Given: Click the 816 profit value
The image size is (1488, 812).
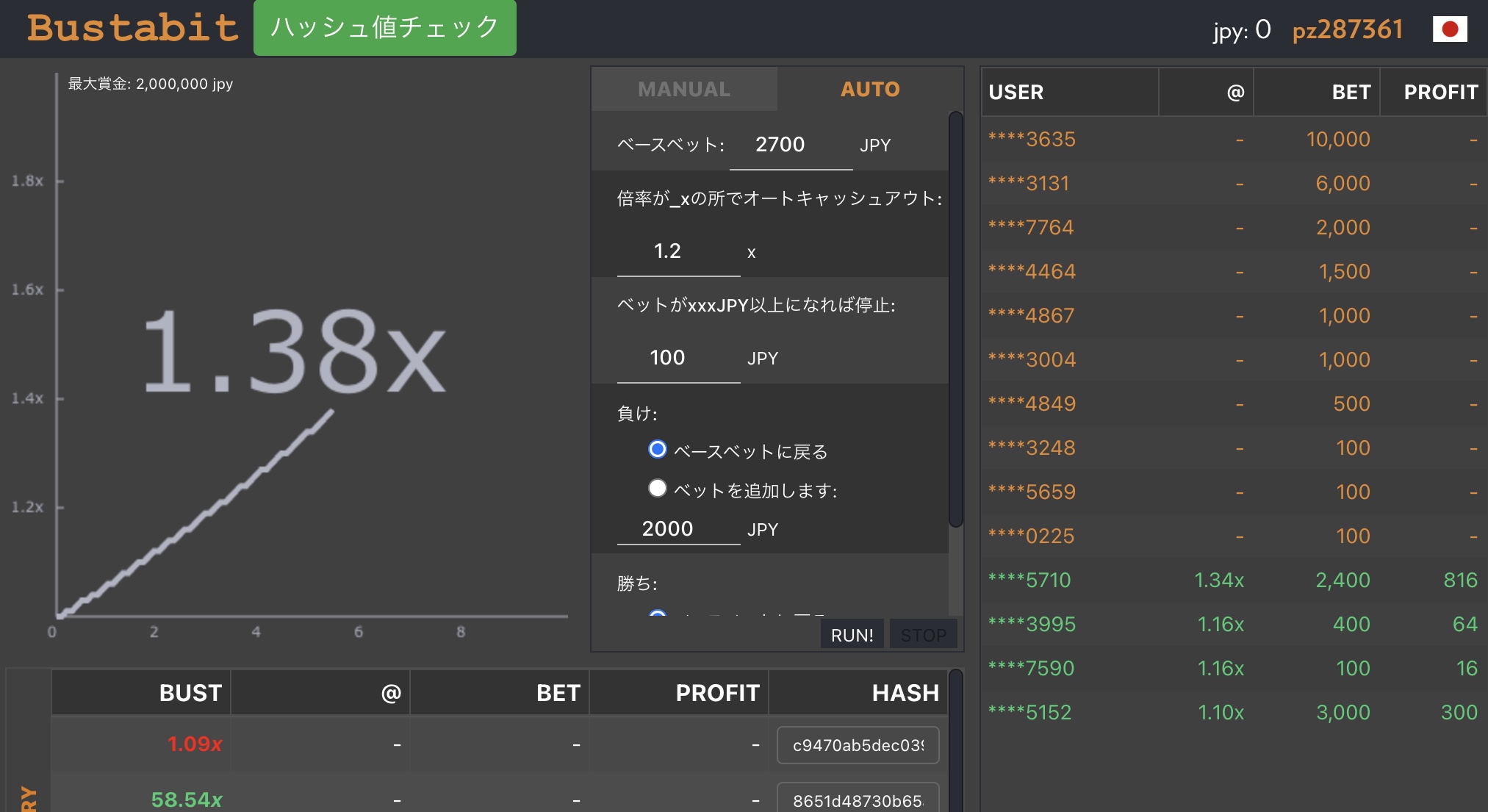Looking at the screenshot, I should click(1460, 580).
